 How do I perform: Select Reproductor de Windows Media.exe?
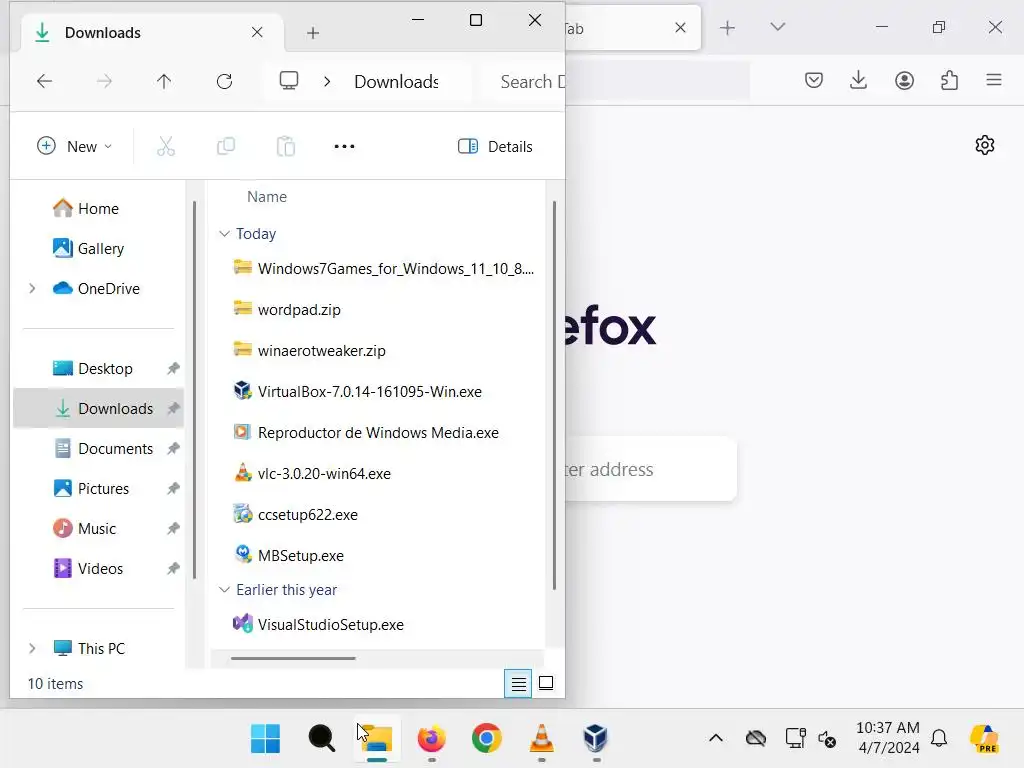click(366, 432)
